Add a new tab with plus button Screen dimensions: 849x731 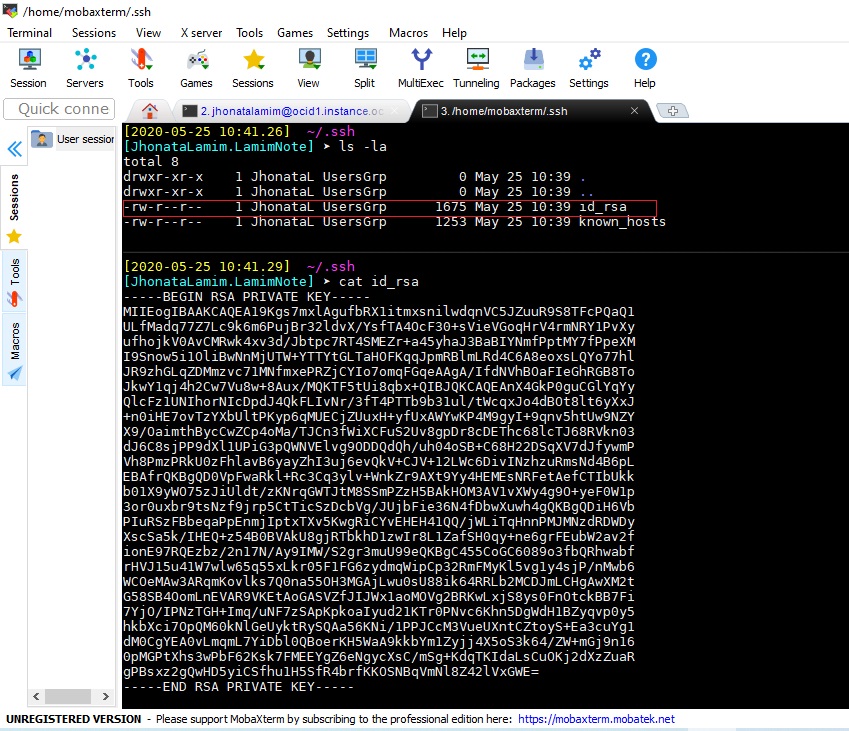[x=672, y=111]
